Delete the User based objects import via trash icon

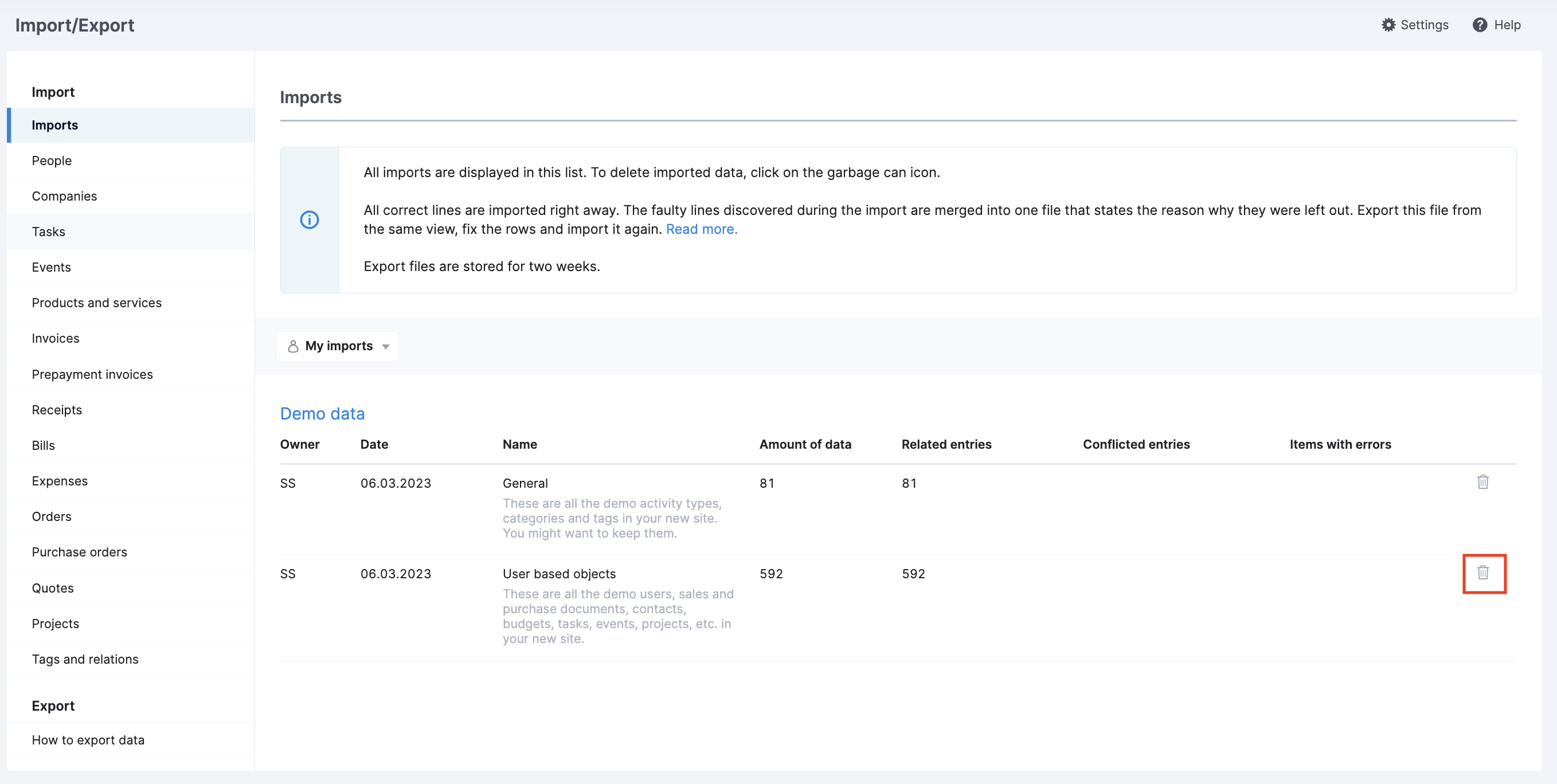[x=1484, y=574]
